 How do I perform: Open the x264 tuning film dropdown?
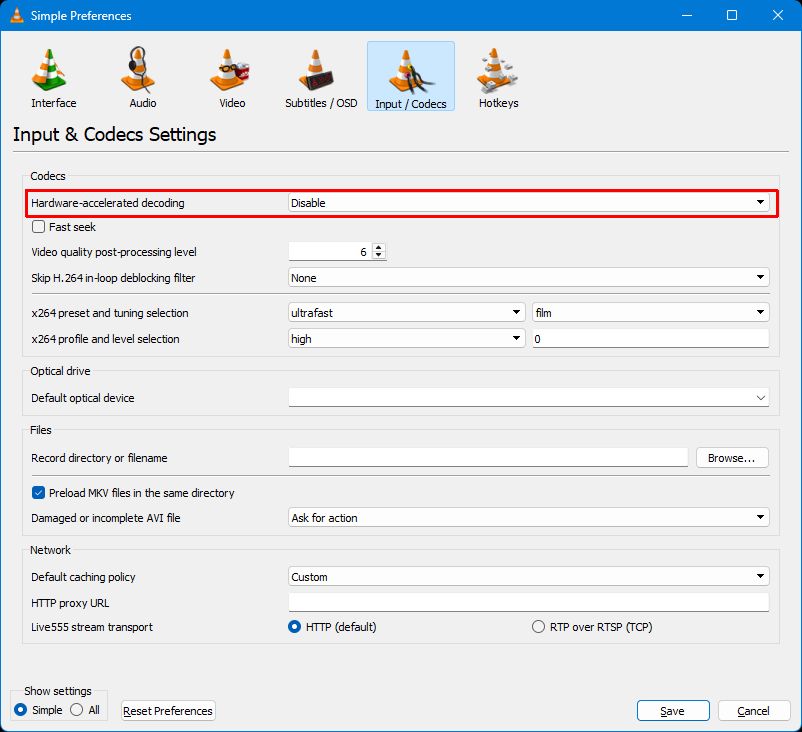point(651,313)
